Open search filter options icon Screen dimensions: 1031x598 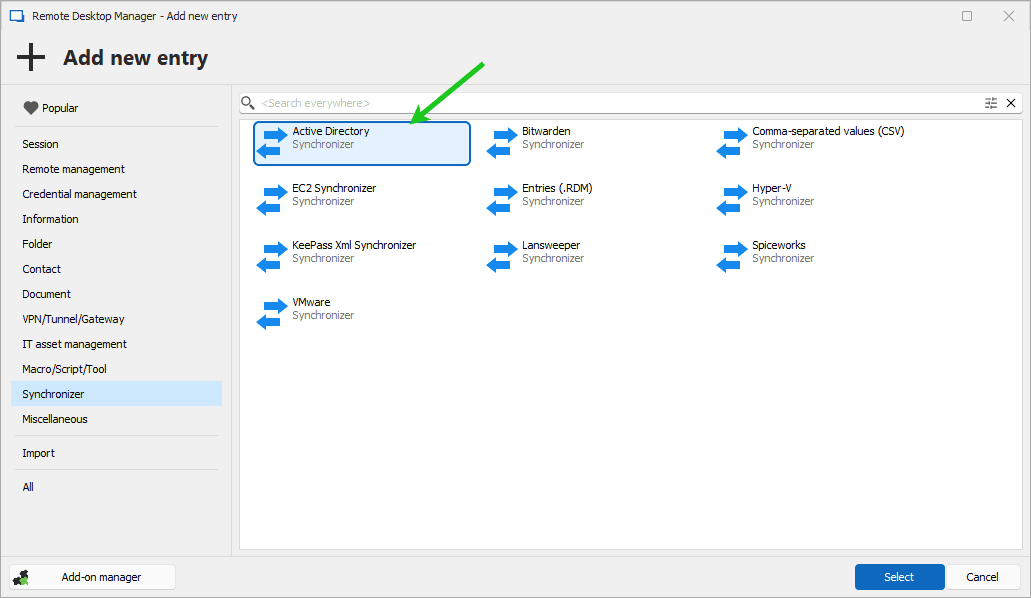pos(991,103)
